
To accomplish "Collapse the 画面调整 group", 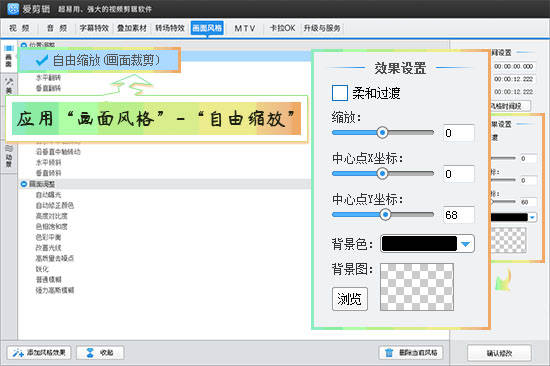I will (x=24, y=184).
